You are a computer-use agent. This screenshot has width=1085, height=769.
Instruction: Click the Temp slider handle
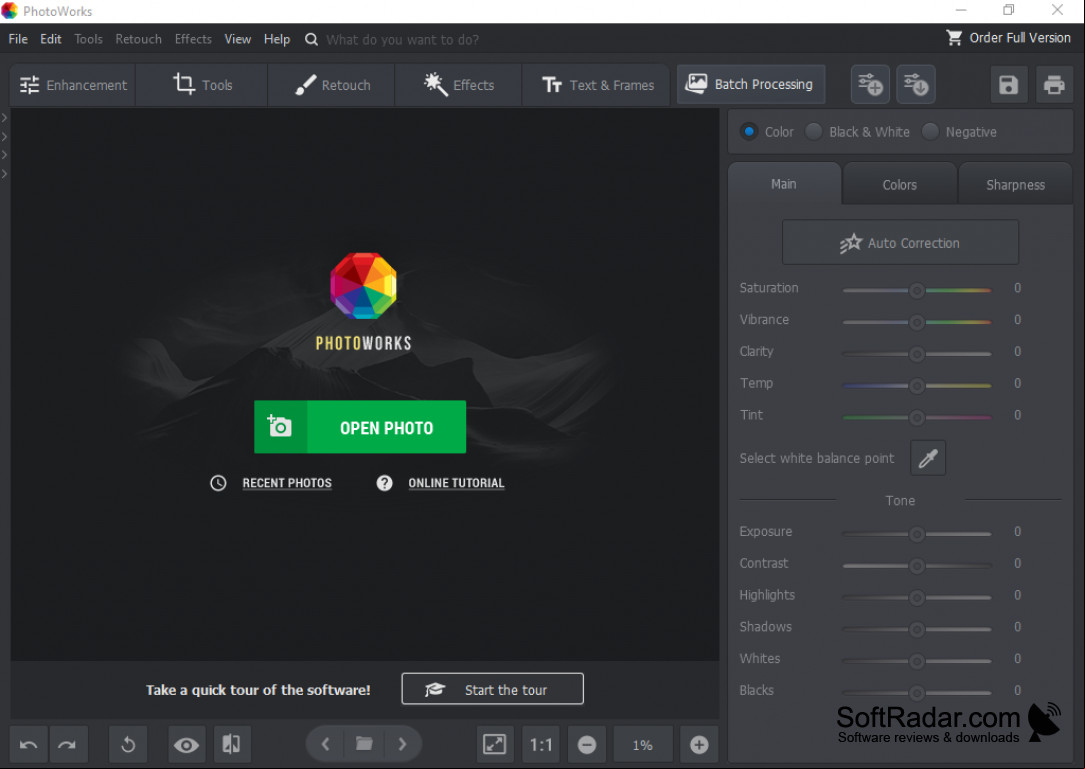917,386
